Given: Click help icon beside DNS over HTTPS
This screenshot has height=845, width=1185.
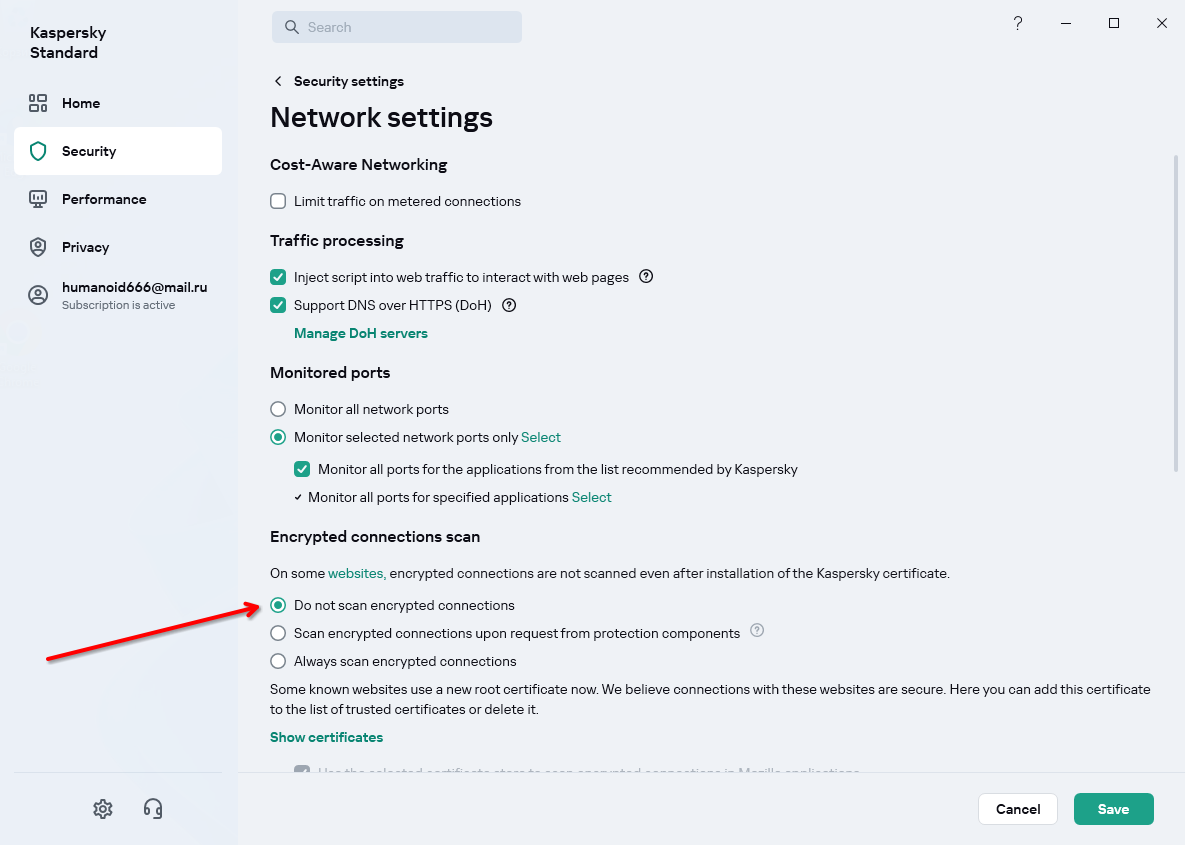Looking at the screenshot, I should (x=509, y=305).
